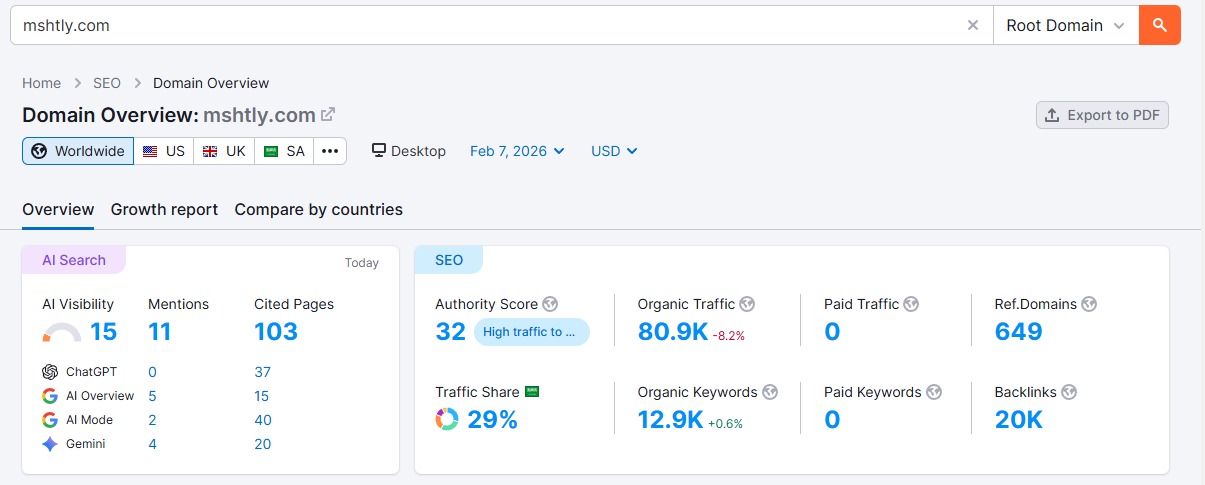
Task: Open the Traffic Share value 29%
Action: (493, 420)
